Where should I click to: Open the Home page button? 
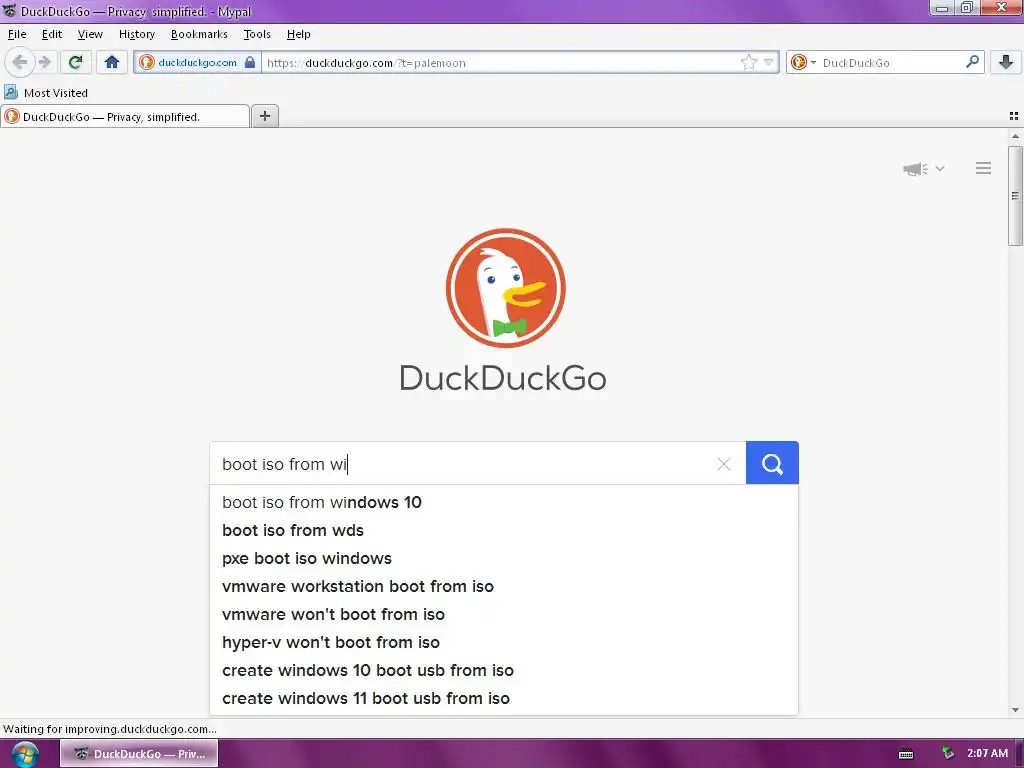click(x=112, y=62)
